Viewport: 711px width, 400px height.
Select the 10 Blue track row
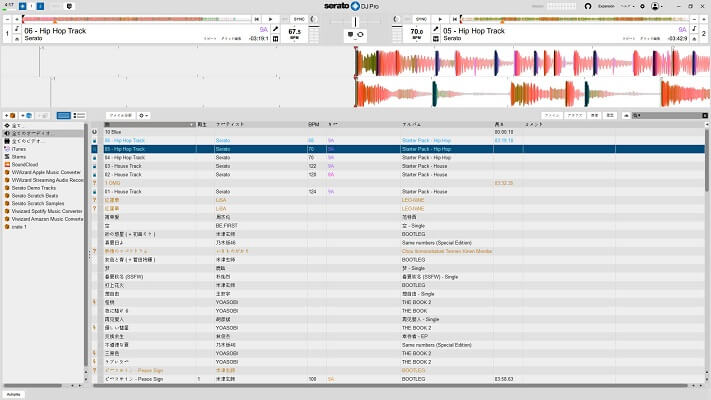[399, 132]
